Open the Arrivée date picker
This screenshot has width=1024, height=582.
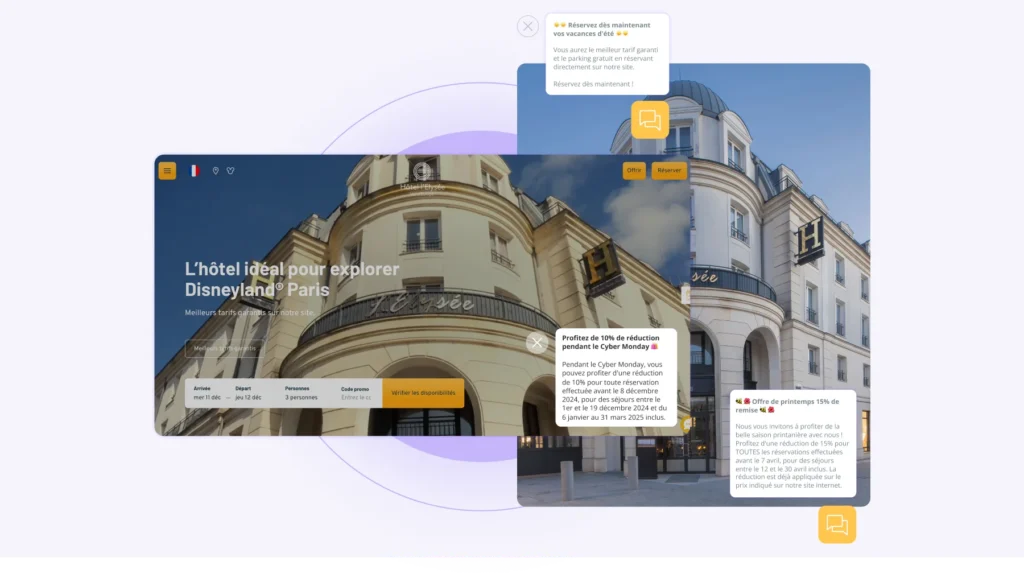tap(206, 393)
